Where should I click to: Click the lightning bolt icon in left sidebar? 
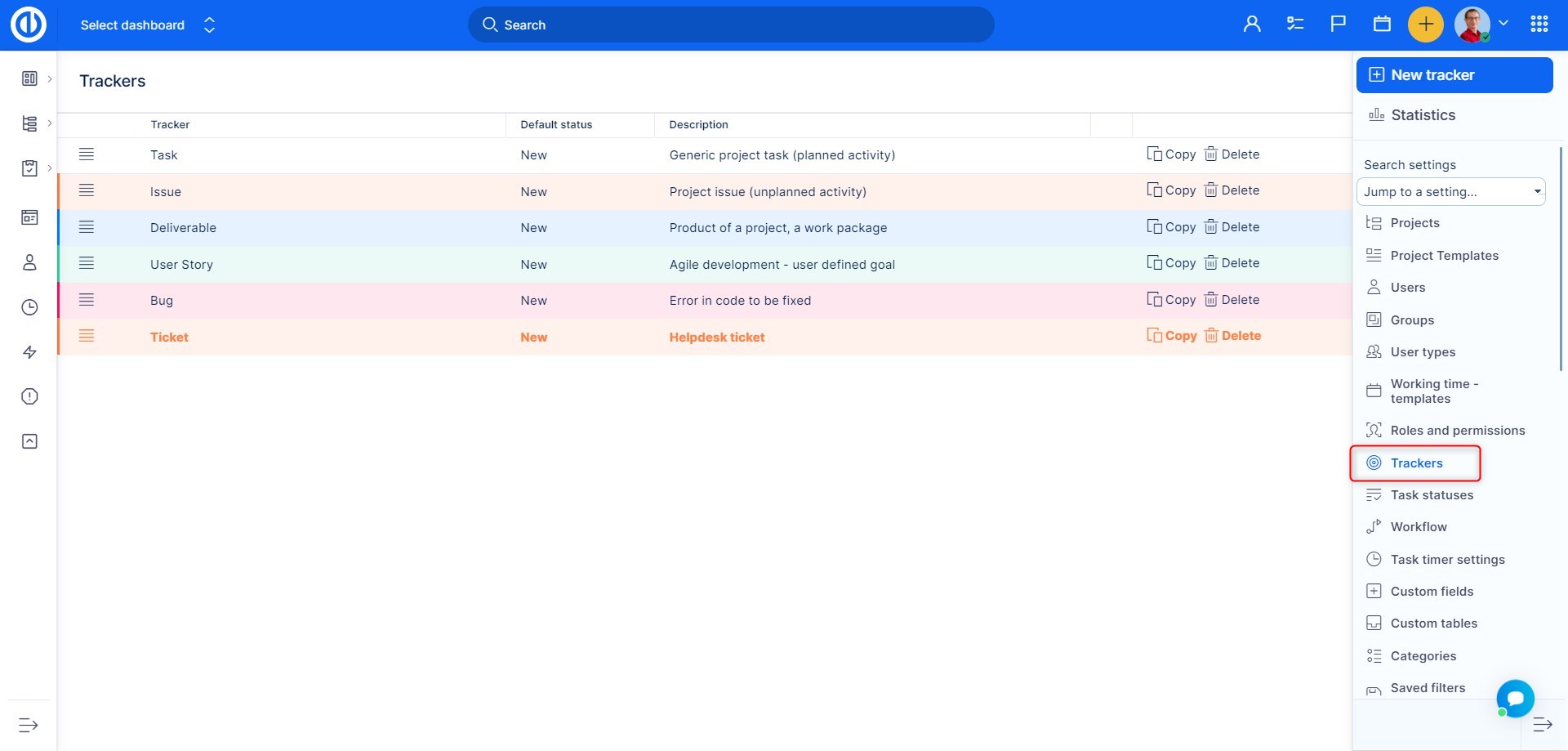point(29,352)
